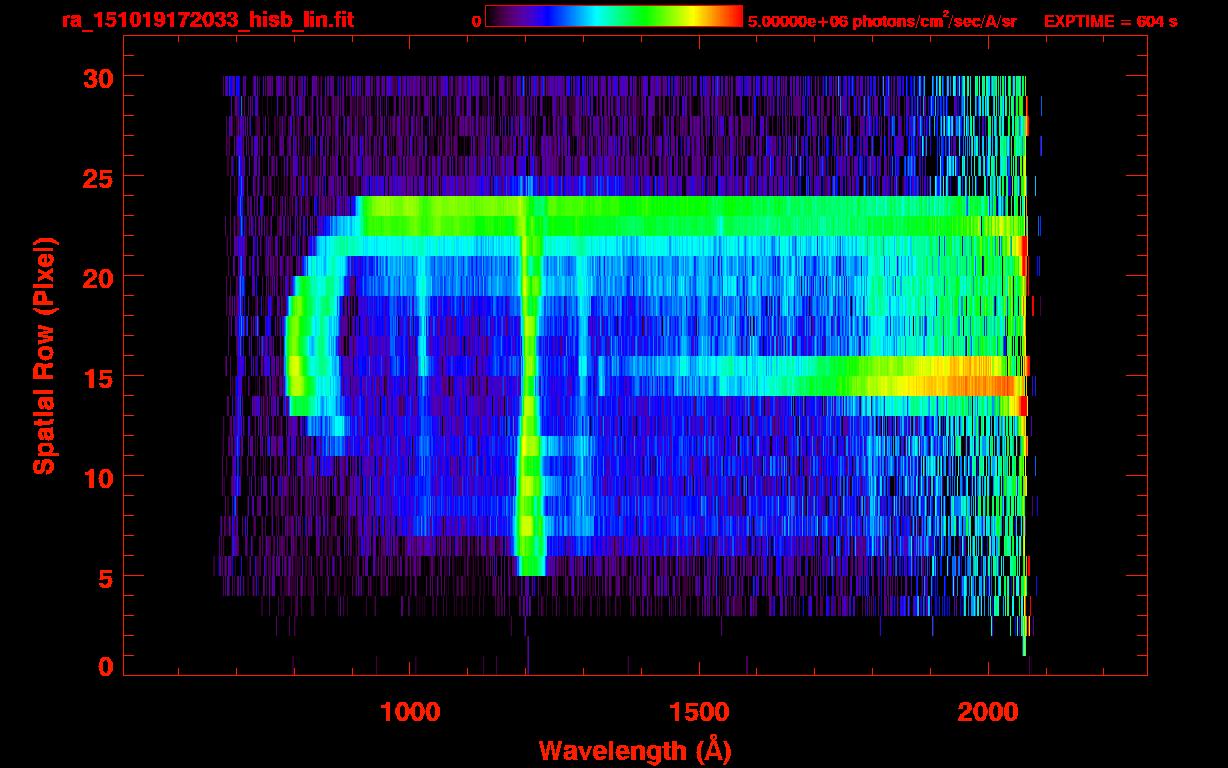Click the orange band near row 15
Image resolution: width=1228 pixels, height=768 pixels.
pyautogui.click(x=960, y=385)
